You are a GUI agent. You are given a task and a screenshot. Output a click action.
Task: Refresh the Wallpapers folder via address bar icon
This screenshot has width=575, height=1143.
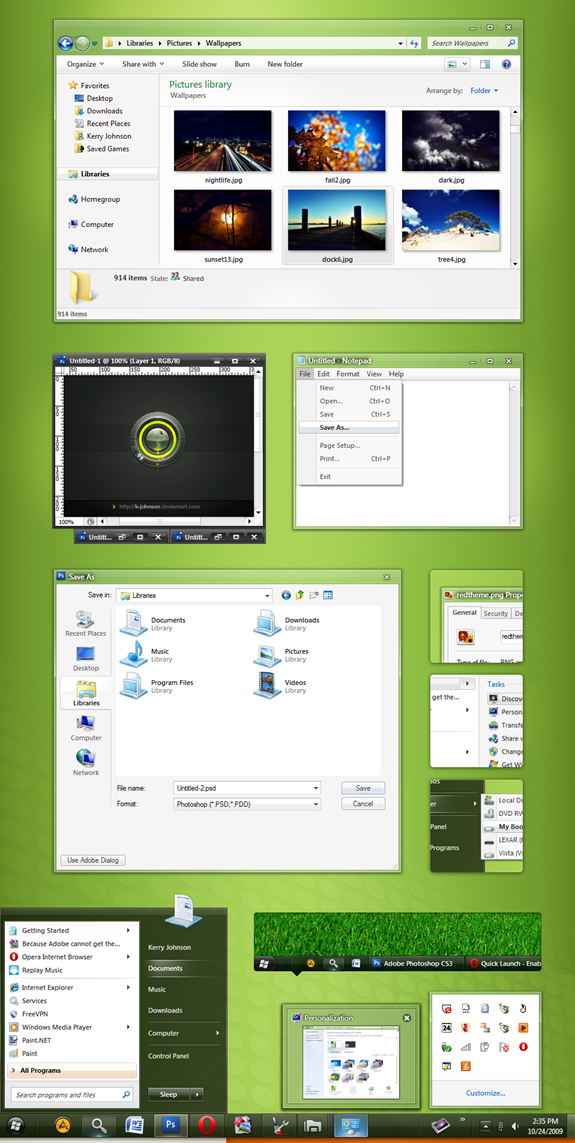point(414,43)
